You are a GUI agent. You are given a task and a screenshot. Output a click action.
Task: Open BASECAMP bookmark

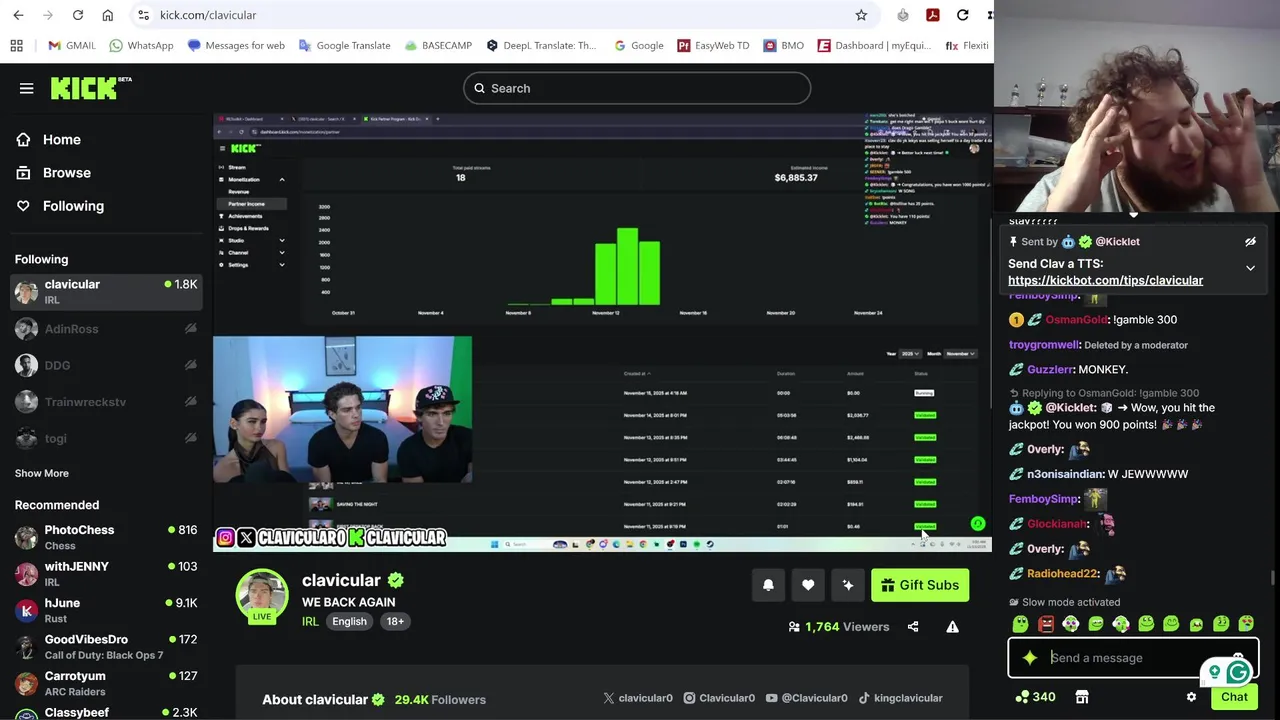[438, 45]
